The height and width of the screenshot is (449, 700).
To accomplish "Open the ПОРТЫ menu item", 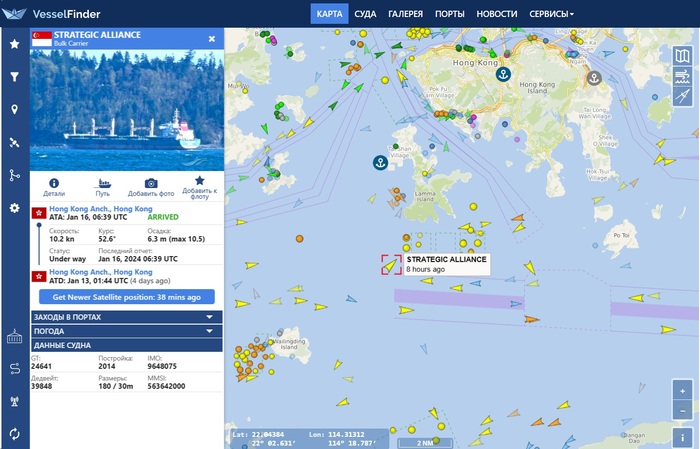I will pos(450,14).
